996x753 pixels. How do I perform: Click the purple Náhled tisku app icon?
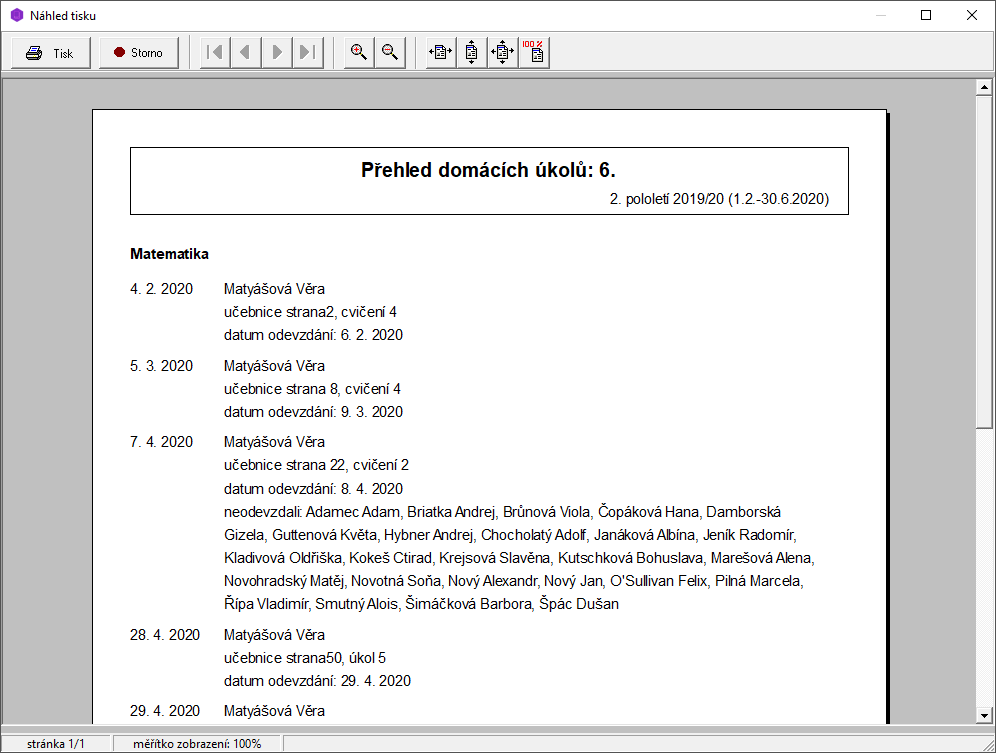click(x=17, y=15)
